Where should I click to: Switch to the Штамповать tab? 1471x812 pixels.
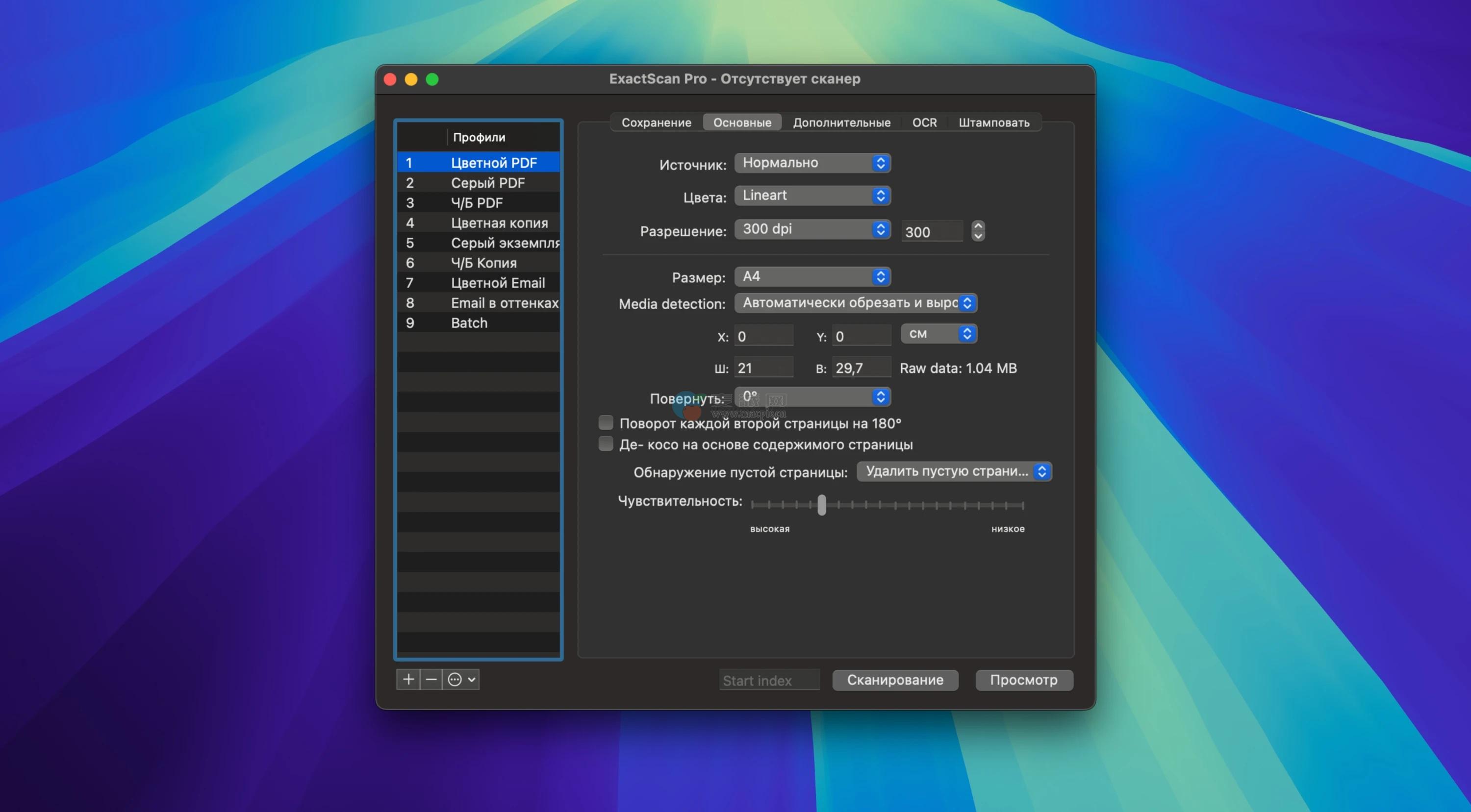993,123
